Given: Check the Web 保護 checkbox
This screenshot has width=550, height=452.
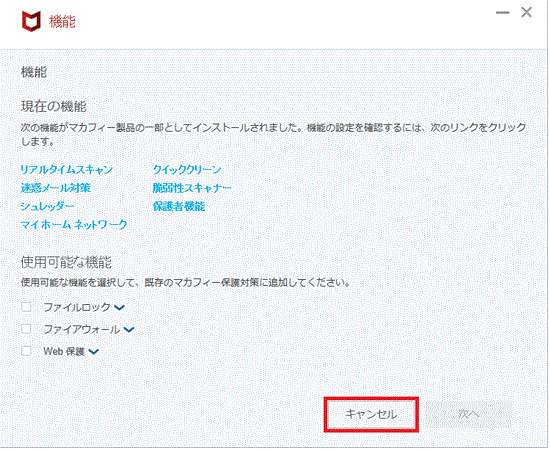Looking at the screenshot, I should tap(26, 351).
